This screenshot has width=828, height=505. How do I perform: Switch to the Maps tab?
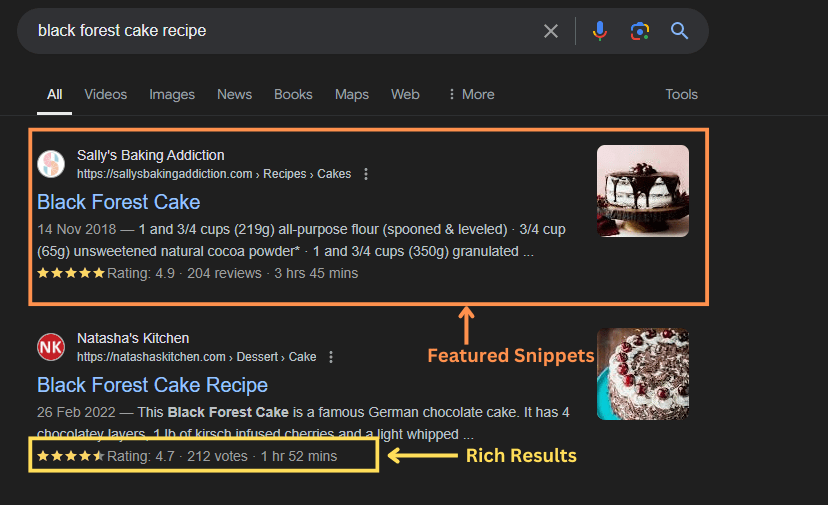tap(352, 95)
